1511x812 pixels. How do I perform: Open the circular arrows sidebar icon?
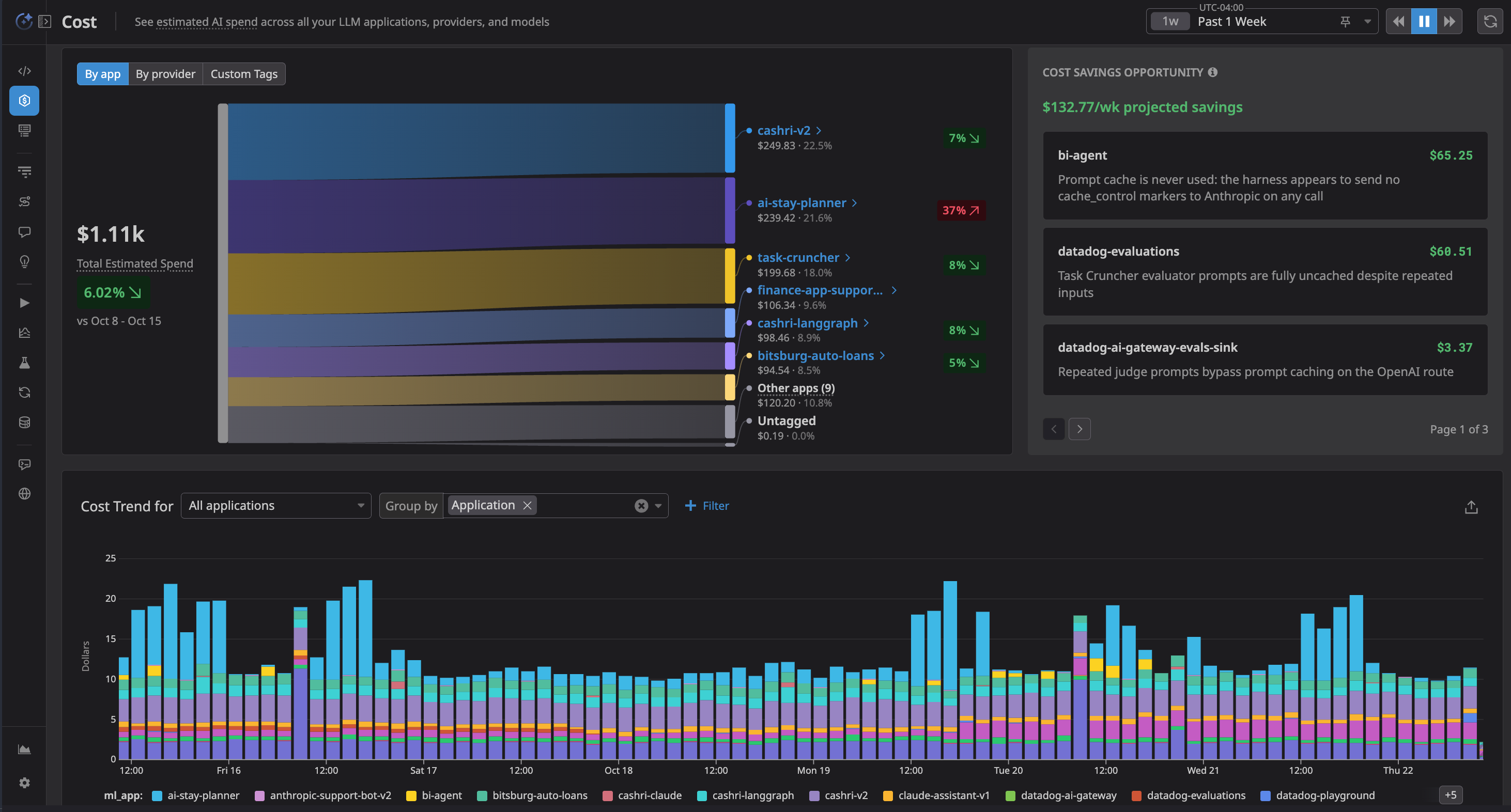click(x=24, y=392)
